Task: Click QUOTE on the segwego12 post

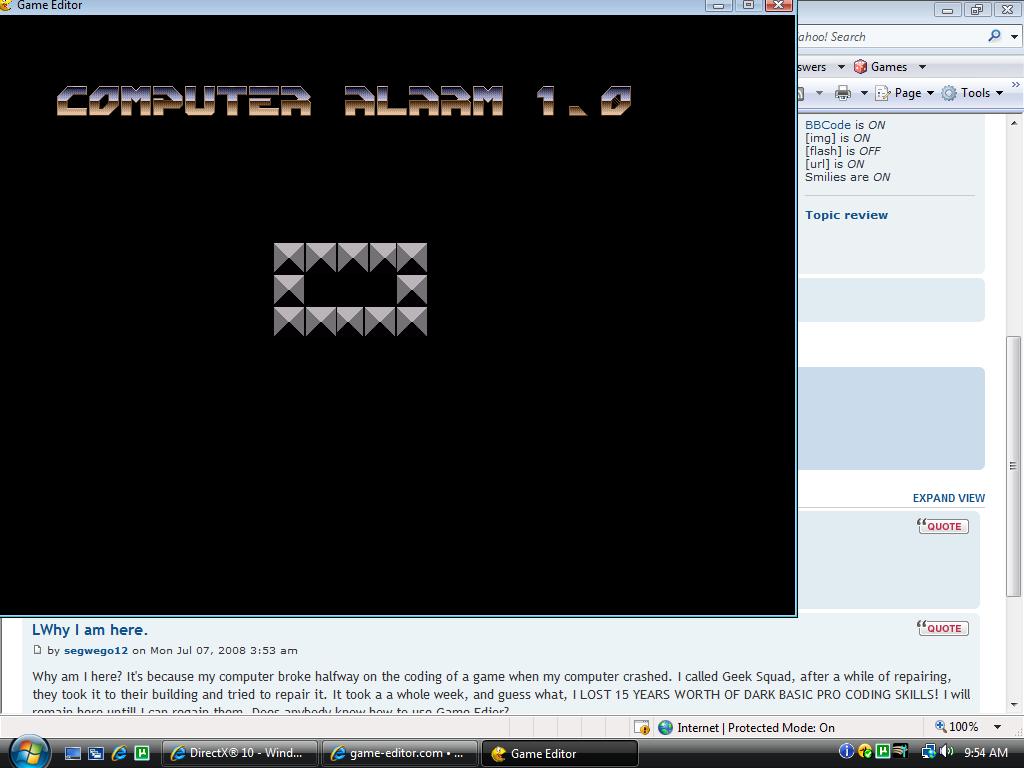Action: 942,628
